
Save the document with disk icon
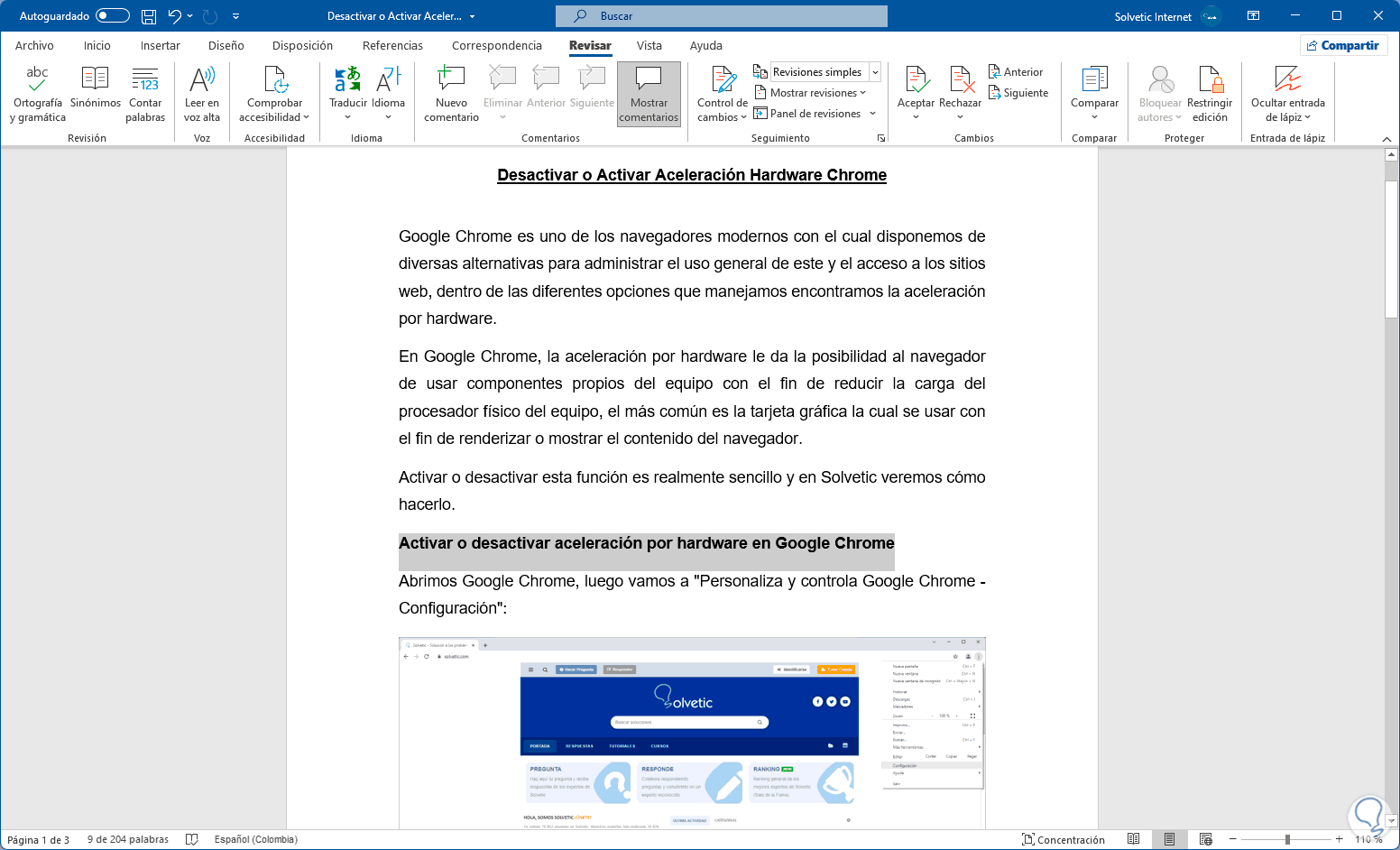[x=149, y=16]
